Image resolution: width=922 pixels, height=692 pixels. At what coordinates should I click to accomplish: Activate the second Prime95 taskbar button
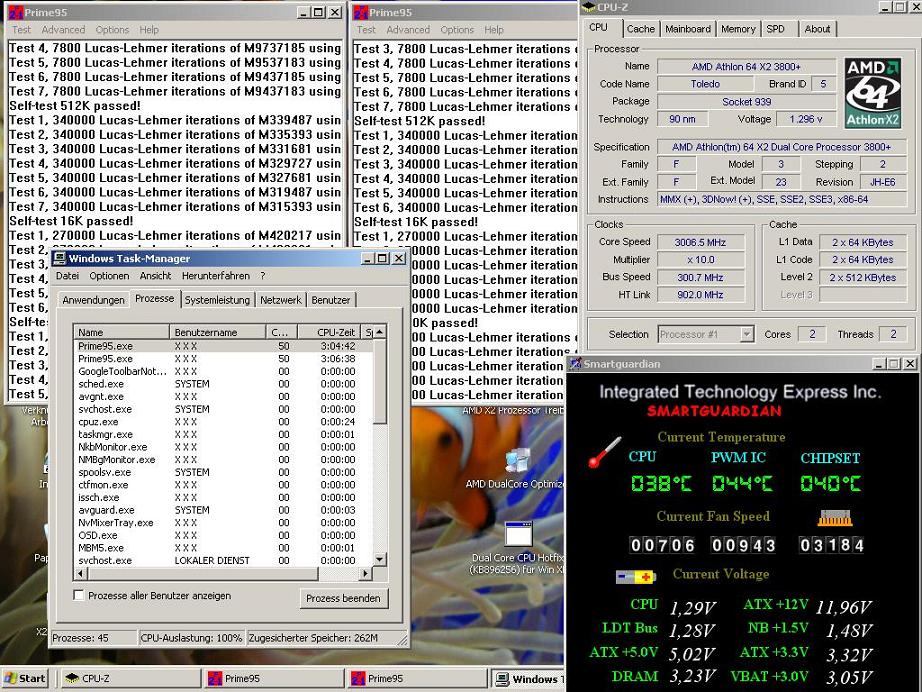pos(417,678)
